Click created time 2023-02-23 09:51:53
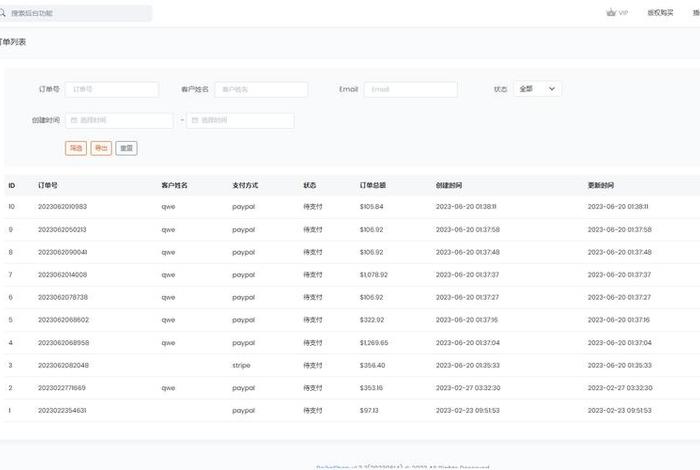 (x=467, y=410)
